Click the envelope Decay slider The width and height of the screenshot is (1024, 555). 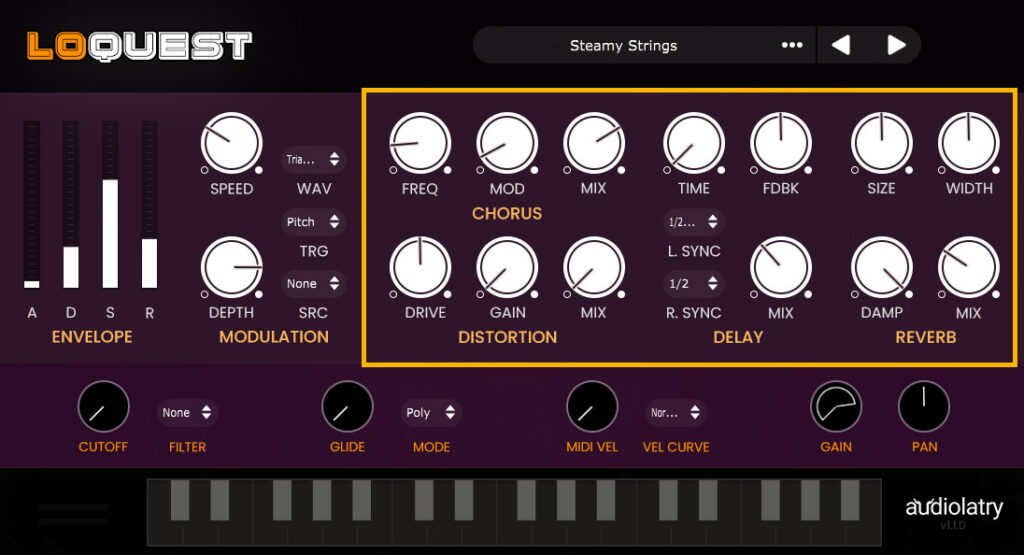click(71, 204)
